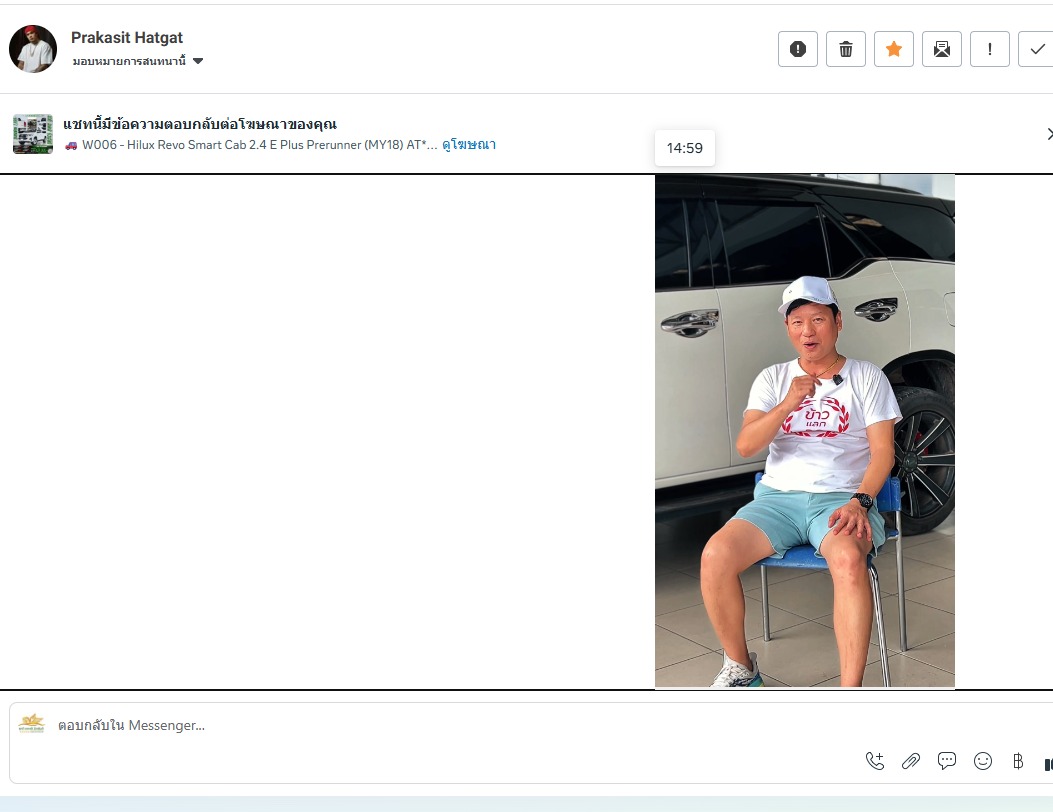The image size is (1053, 812).
Task: Delete conversation using the trash icon
Action: click(845, 49)
